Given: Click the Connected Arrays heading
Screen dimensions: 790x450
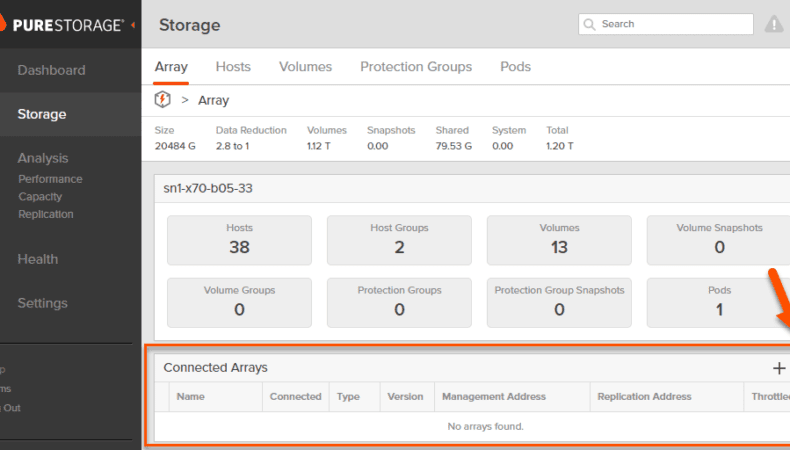Looking at the screenshot, I should coord(215,367).
